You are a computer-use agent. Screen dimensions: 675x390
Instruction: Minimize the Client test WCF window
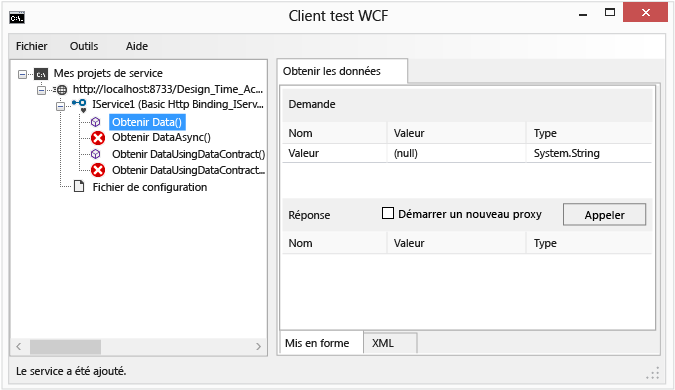[583, 14]
